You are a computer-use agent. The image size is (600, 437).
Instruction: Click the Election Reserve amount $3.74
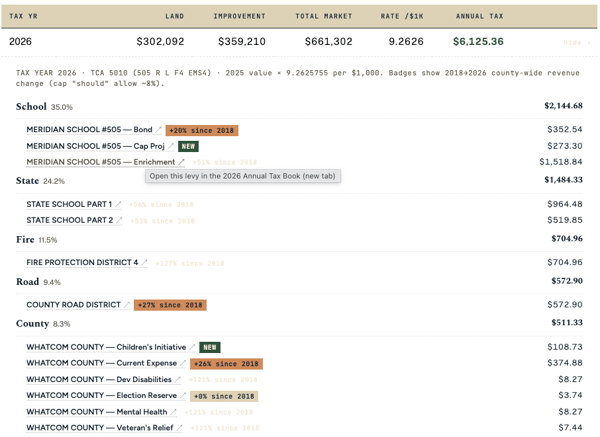click(x=570, y=395)
